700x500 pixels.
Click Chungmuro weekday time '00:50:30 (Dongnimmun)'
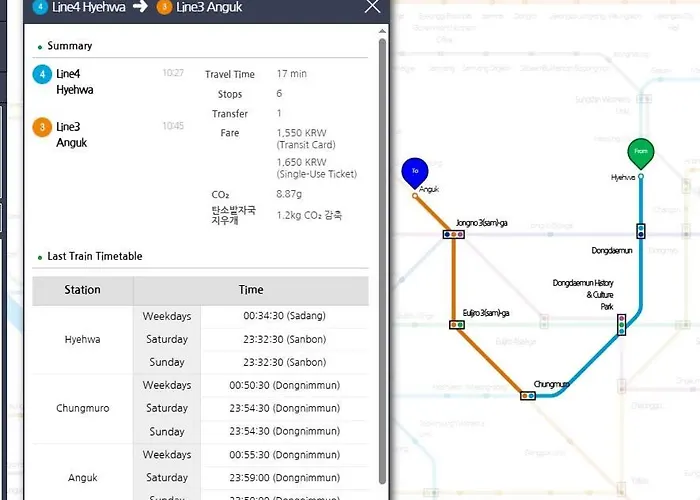point(284,385)
